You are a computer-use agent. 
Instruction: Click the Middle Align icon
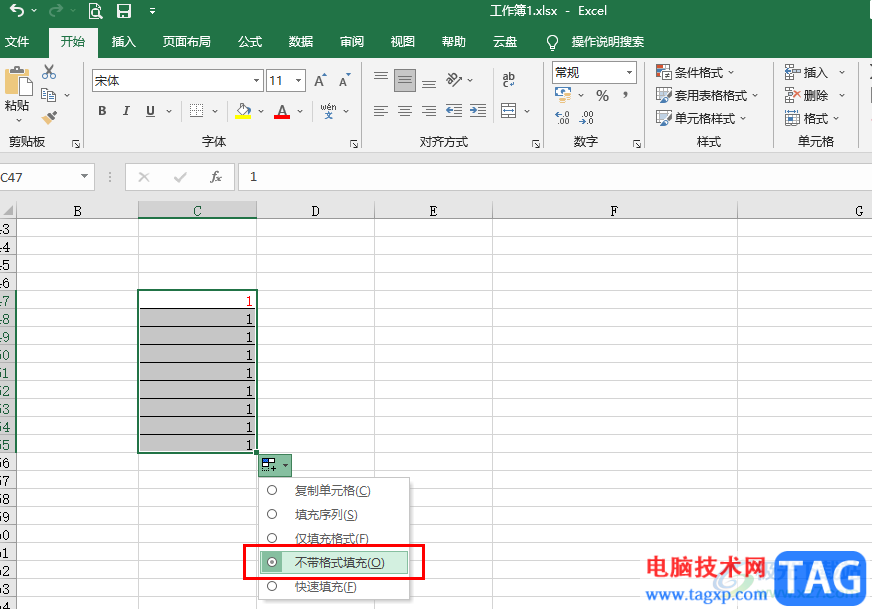pyautogui.click(x=405, y=81)
